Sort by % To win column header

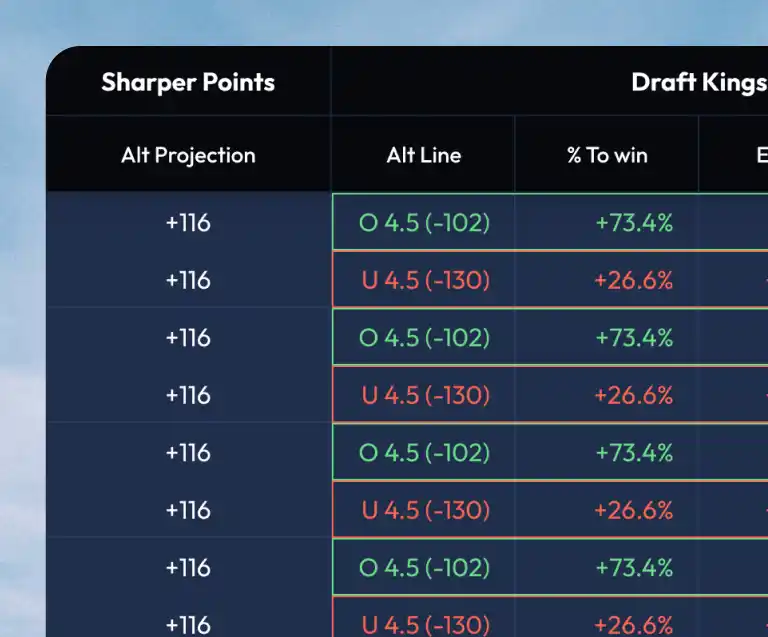[x=607, y=155]
